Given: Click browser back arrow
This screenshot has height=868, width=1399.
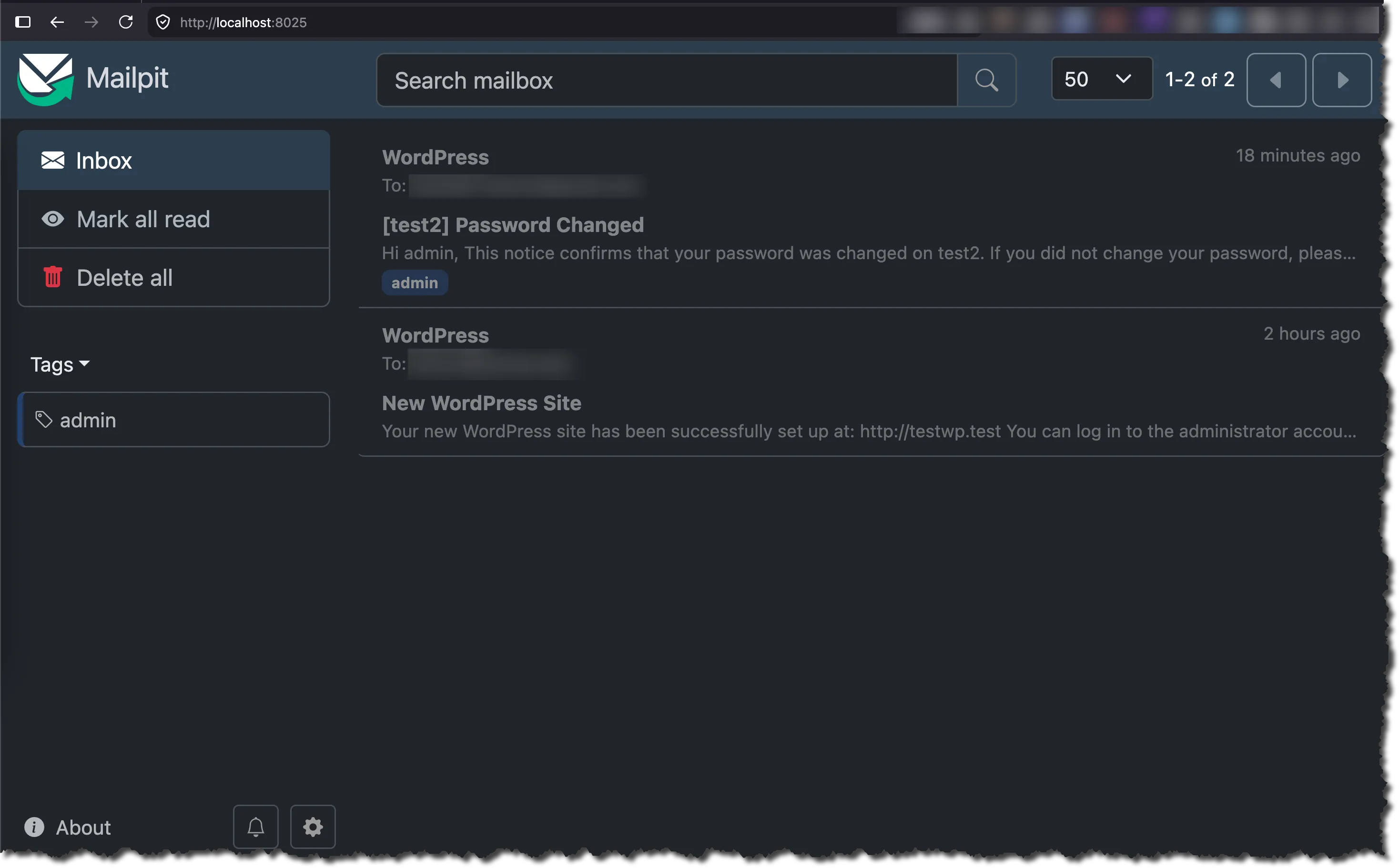Looking at the screenshot, I should (57, 22).
